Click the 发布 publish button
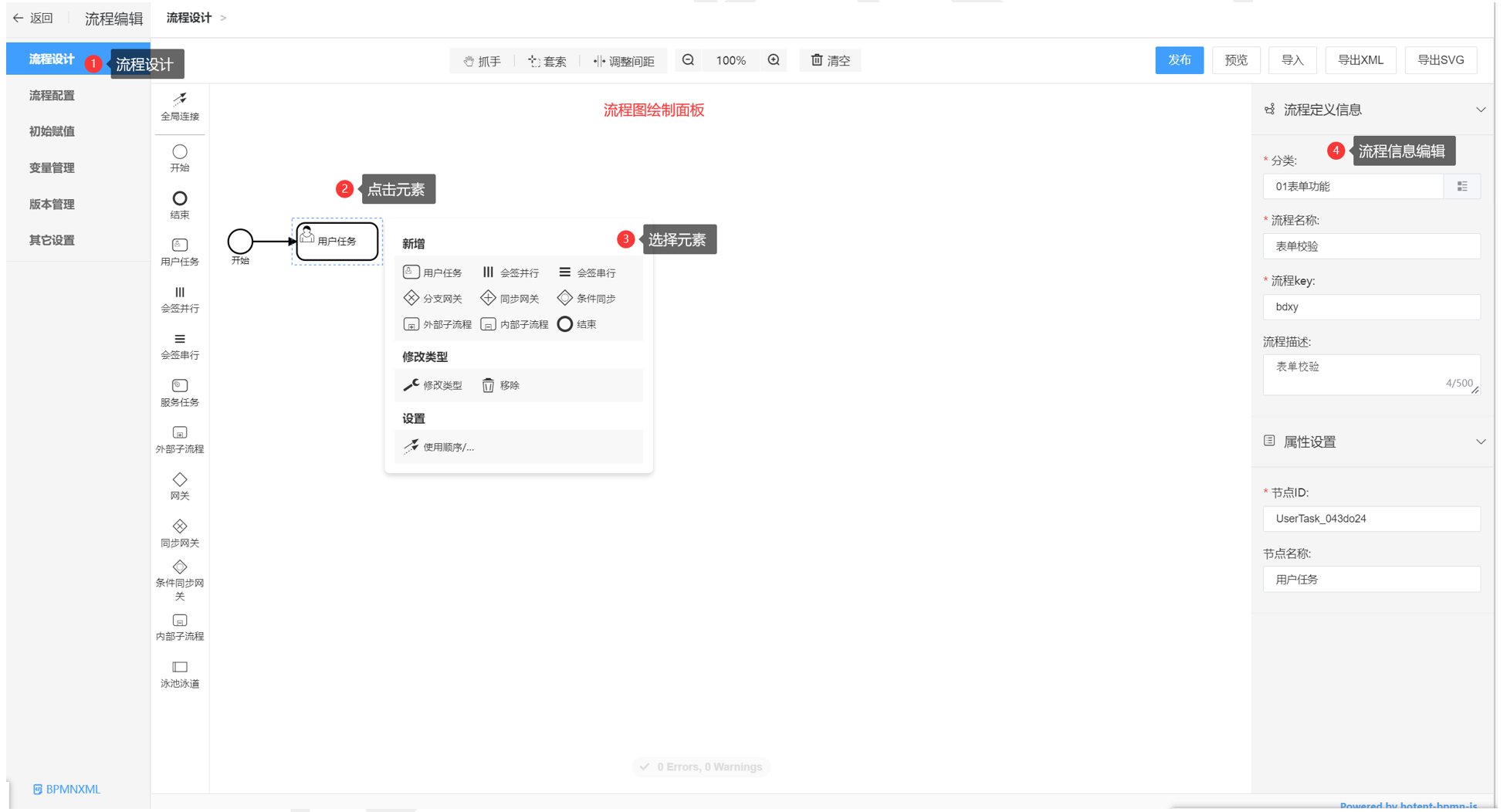The image size is (1507, 812). (x=1179, y=60)
